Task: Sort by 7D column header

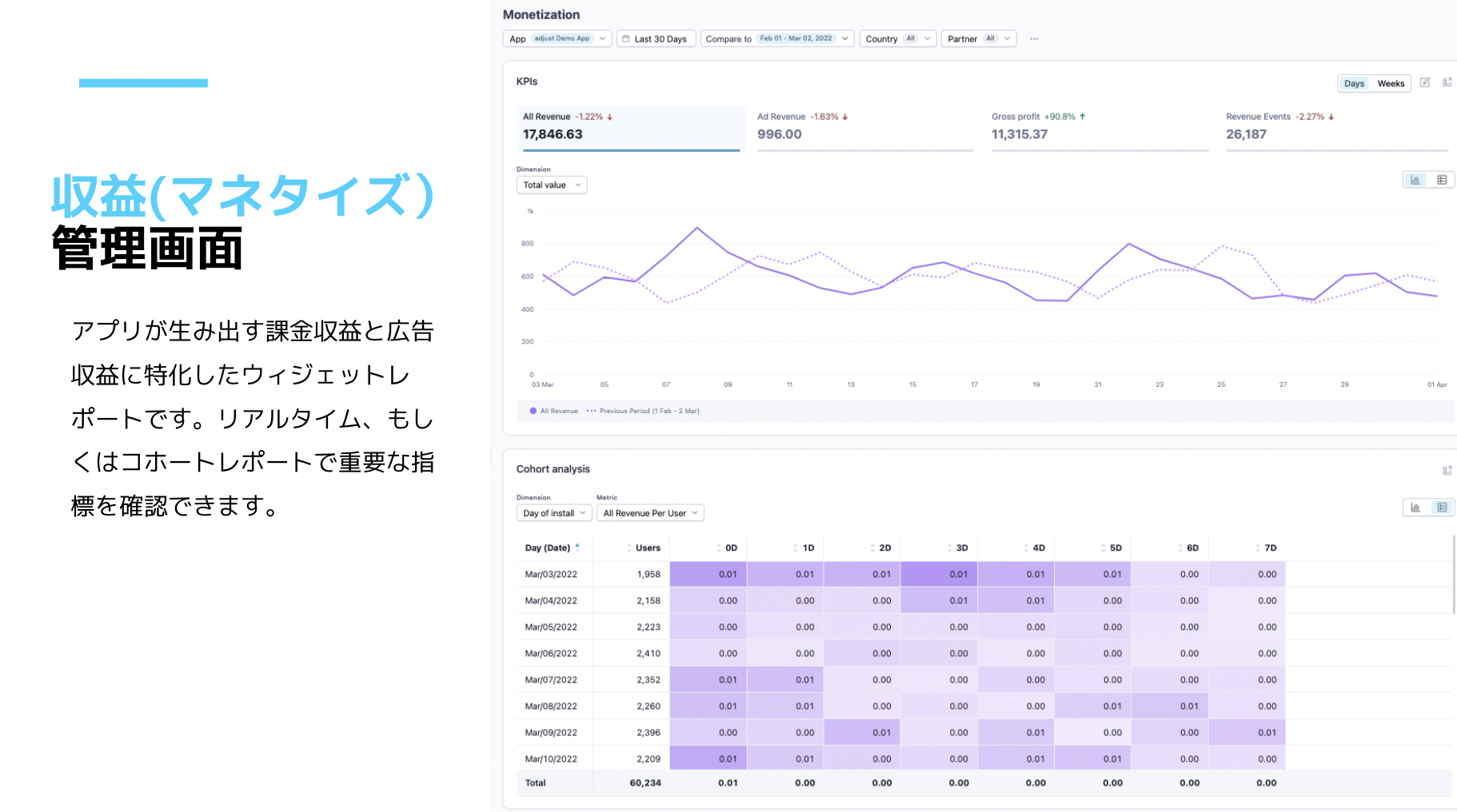Action: coord(1266,547)
